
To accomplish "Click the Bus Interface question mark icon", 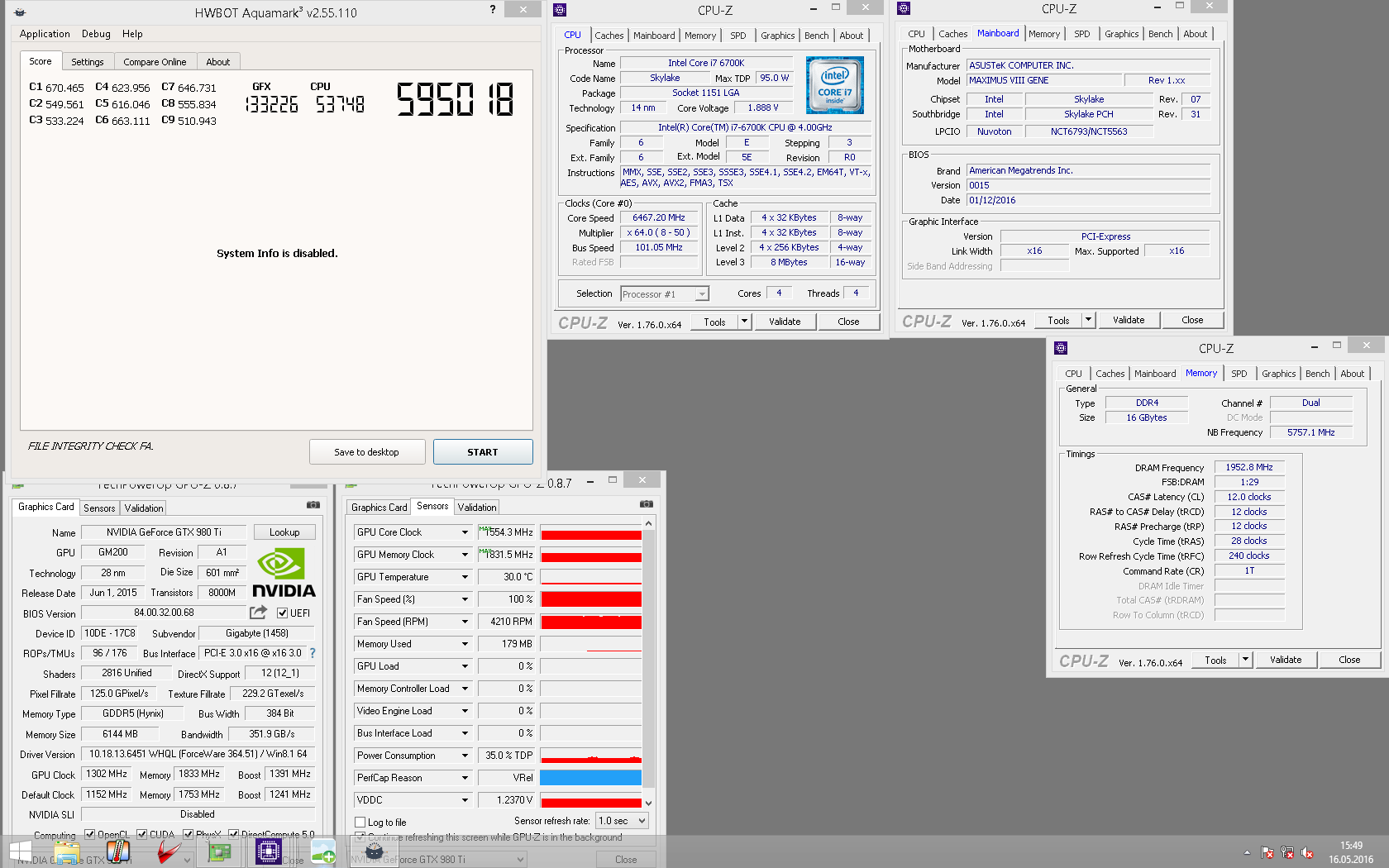I will point(313,653).
